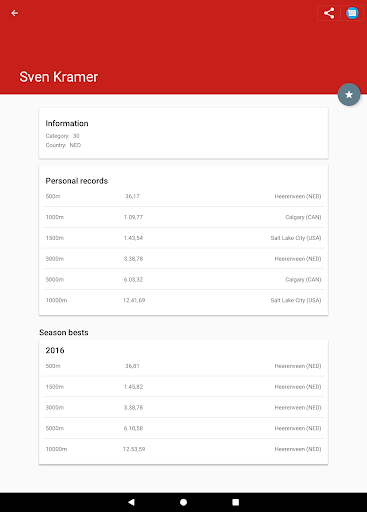
Task: Click the Country: NED line
Action: (63, 145)
